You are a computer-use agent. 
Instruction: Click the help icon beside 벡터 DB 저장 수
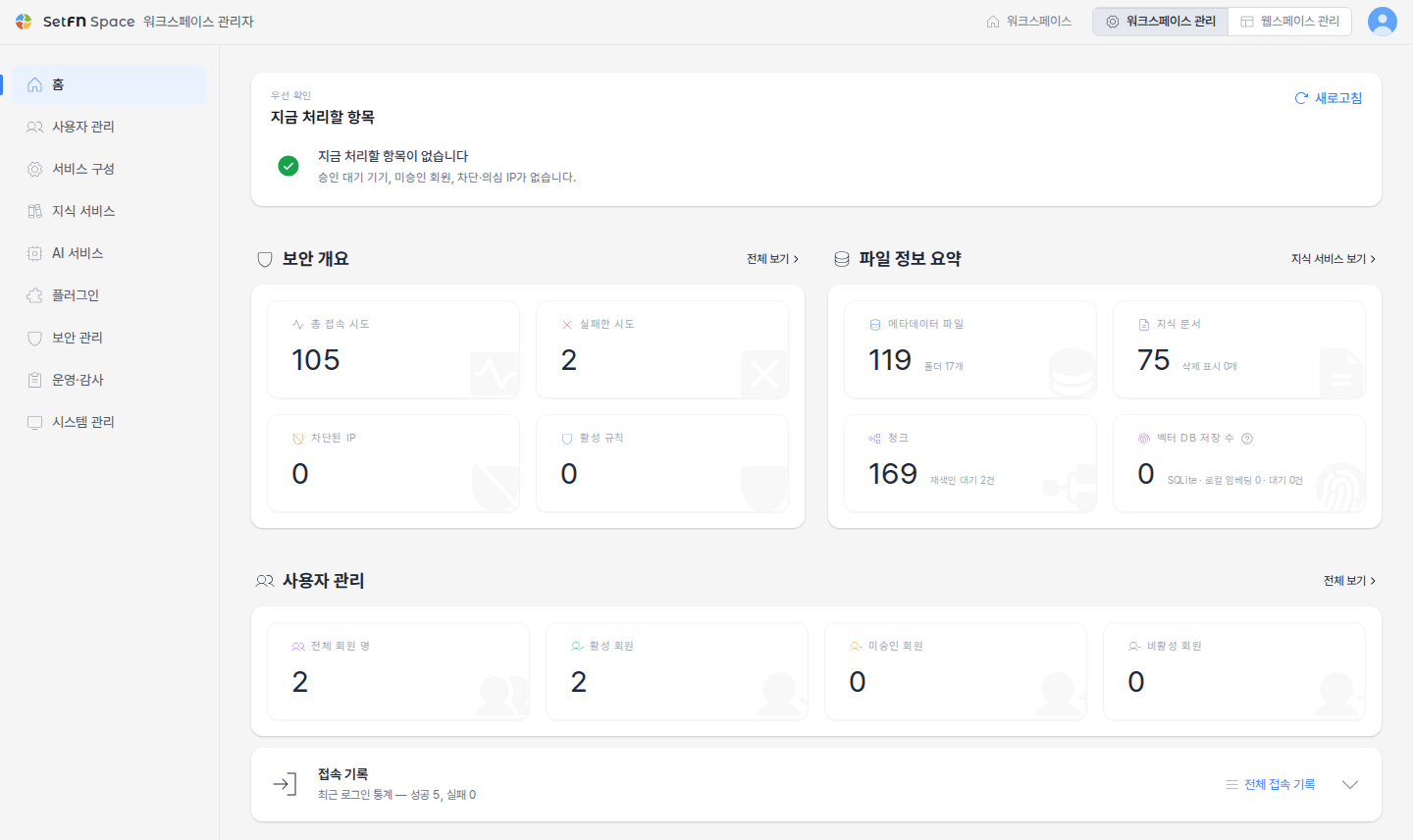pos(1247,439)
